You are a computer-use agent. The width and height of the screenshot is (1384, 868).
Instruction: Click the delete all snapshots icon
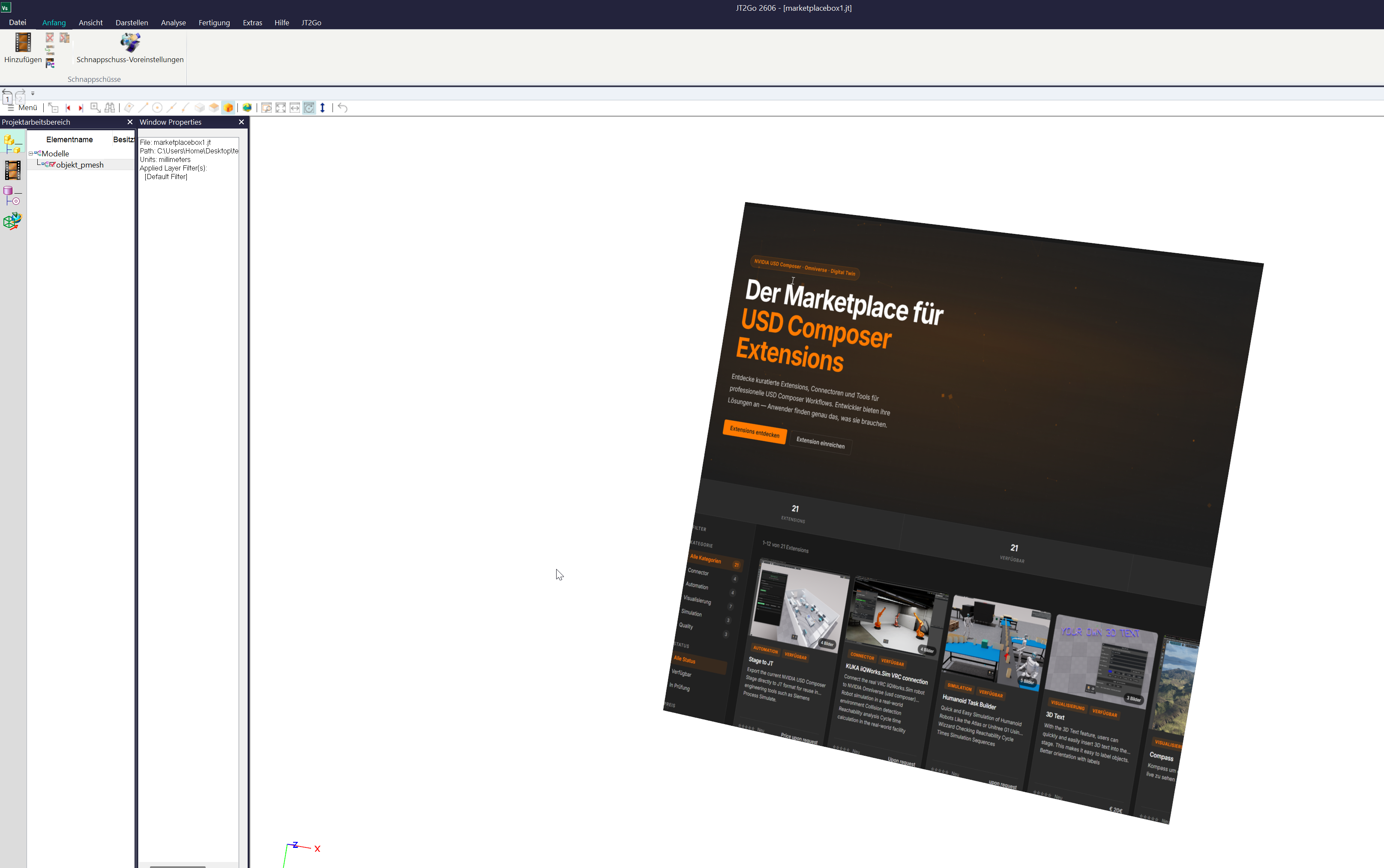point(64,37)
